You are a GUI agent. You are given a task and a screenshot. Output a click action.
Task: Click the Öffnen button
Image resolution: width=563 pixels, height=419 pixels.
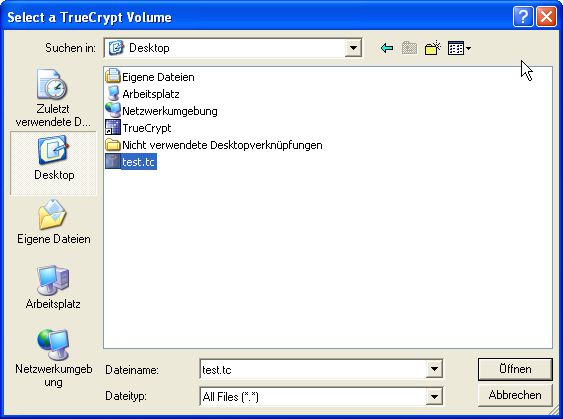515,369
